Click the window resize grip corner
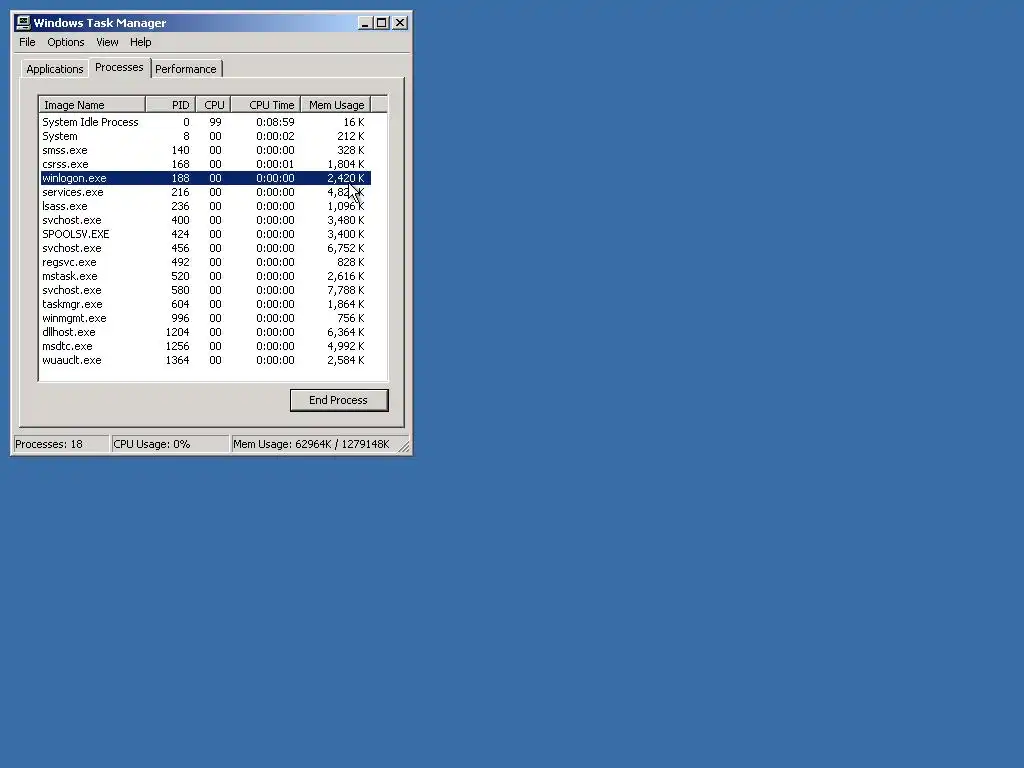This screenshot has height=768, width=1024. pos(404,447)
